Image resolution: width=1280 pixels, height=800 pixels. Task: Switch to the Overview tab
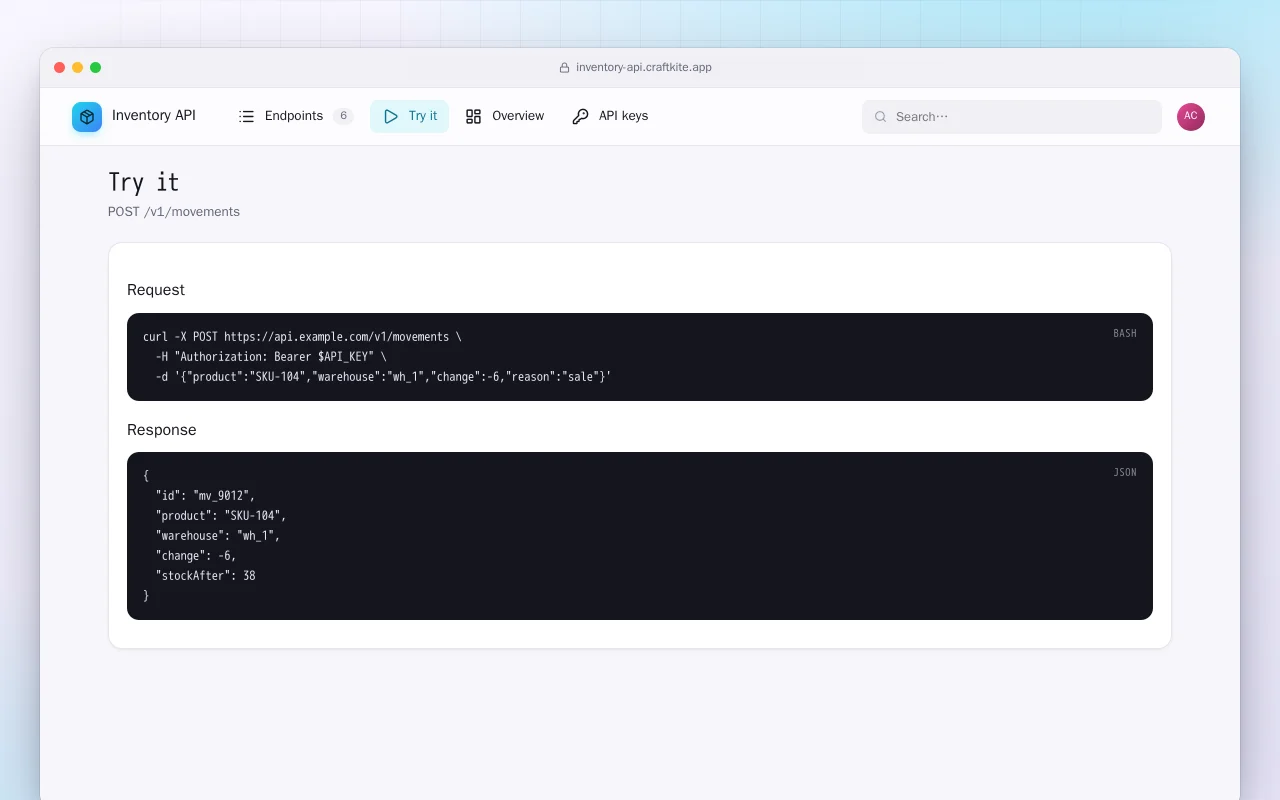coord(505,116)
